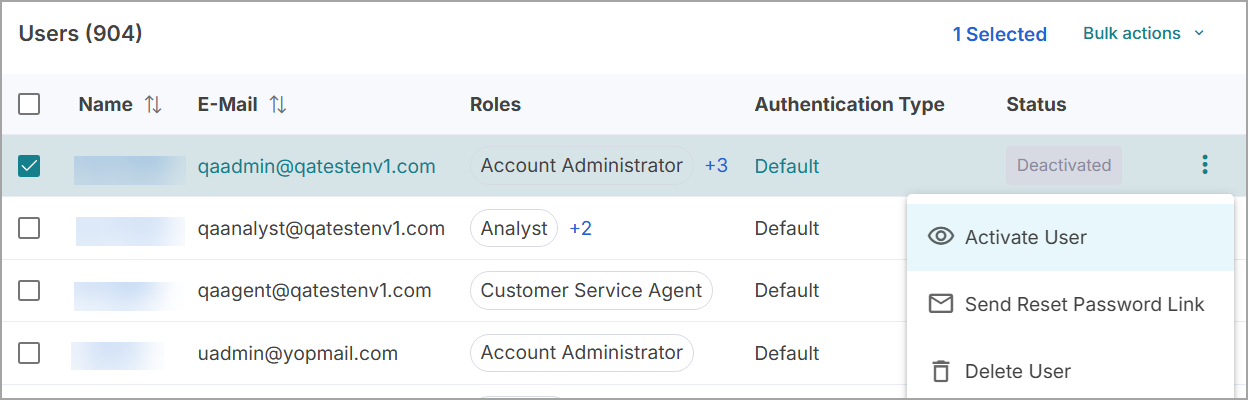Check the uadmin@yopmail.com row checkbox

(x=29, y=353)
